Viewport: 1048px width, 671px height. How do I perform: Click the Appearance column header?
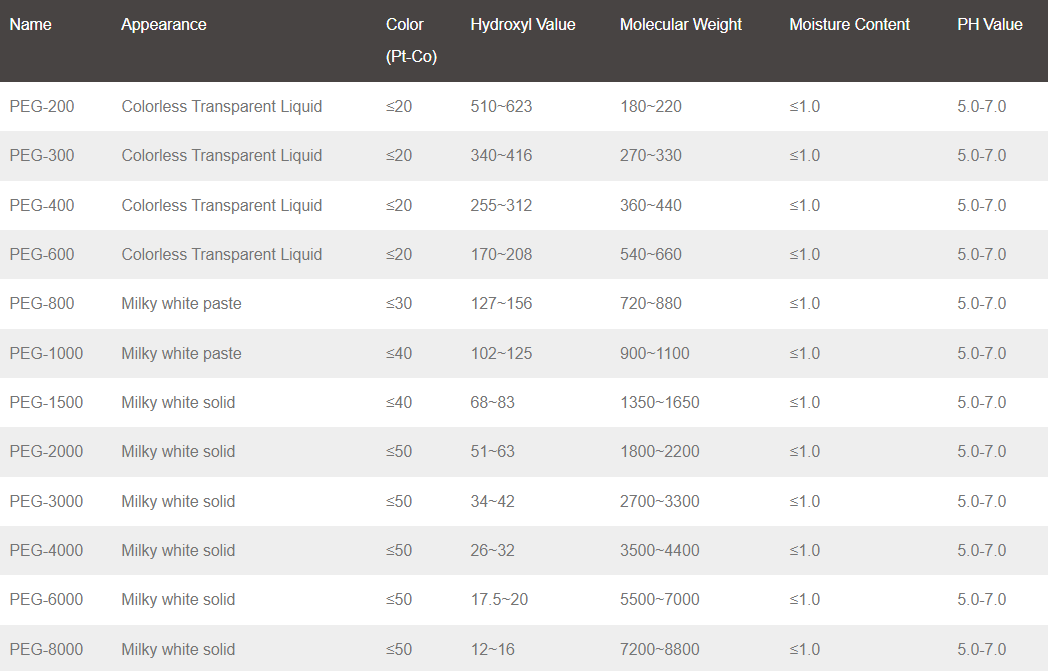pos(164,25)
